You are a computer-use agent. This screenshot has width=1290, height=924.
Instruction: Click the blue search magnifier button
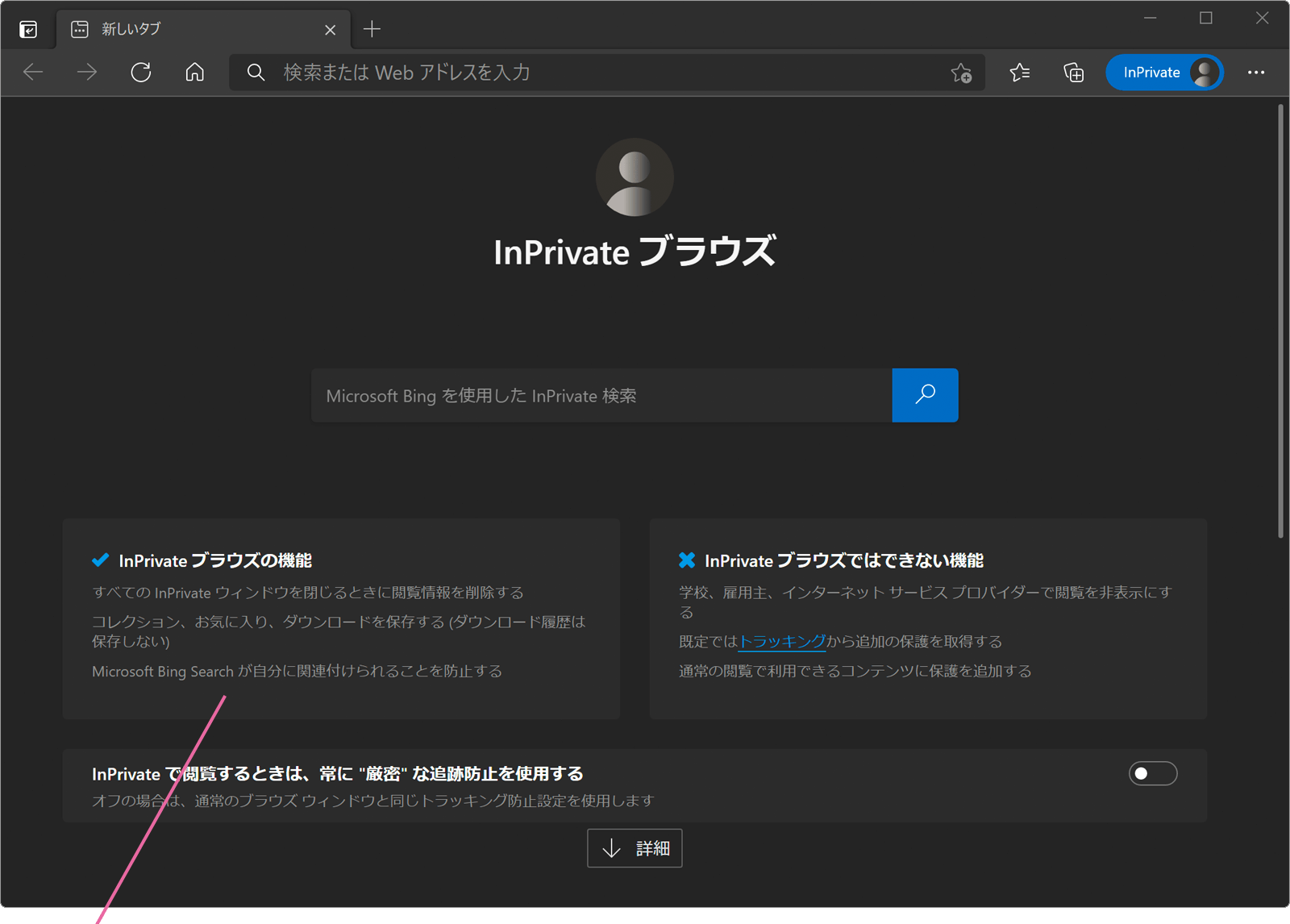(926, 395)
